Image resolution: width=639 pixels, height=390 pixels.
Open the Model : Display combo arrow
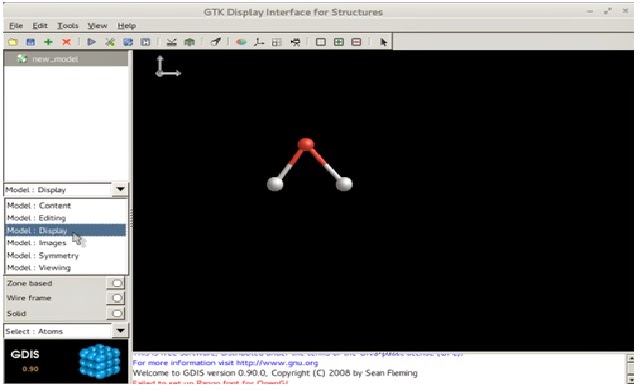pyautogui.click(x=120, y=189)
